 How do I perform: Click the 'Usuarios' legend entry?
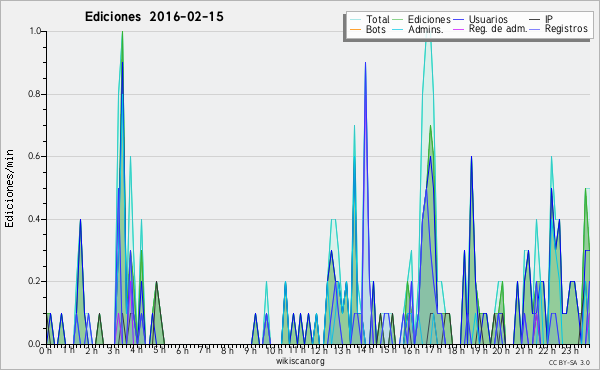(x=488, y=19)
